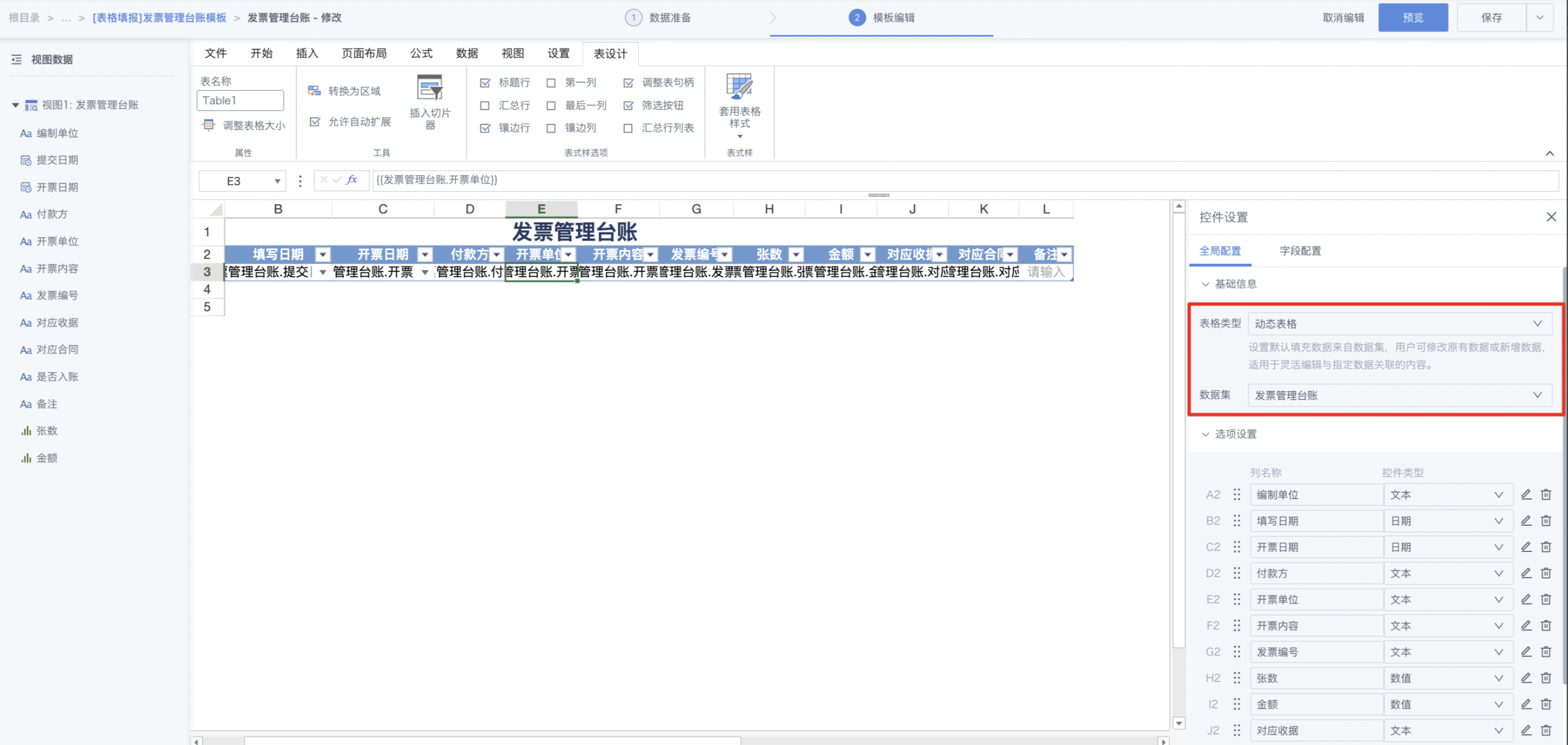Click the 表名称 Table1 input field

pyautogui.click(x=240, y=100)
